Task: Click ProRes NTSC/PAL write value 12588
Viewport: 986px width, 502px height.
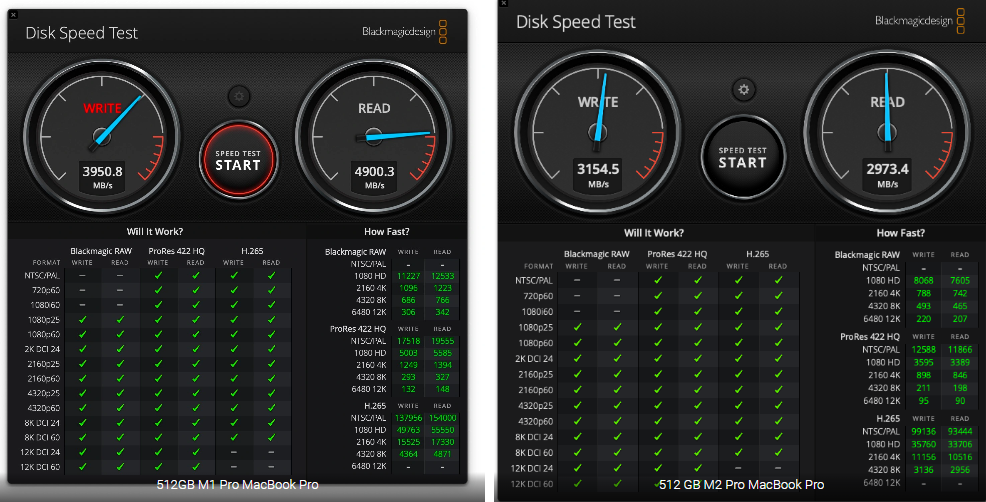Action: coord(924,350)
